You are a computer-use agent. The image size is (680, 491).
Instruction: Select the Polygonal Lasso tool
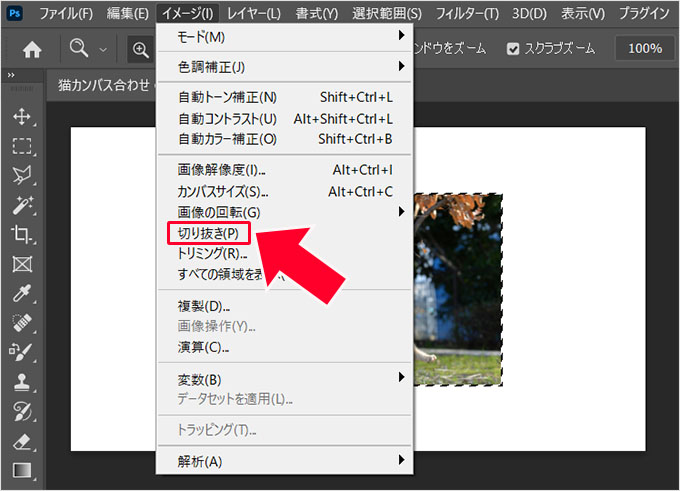click(22, 176)
